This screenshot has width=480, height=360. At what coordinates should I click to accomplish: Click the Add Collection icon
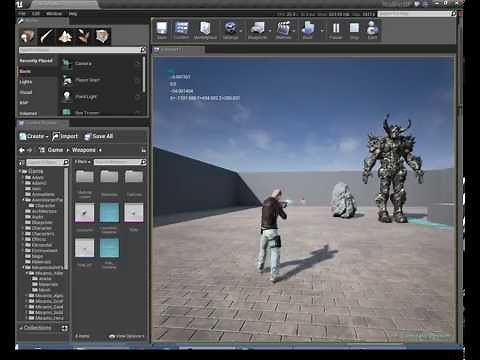(65, 328)
